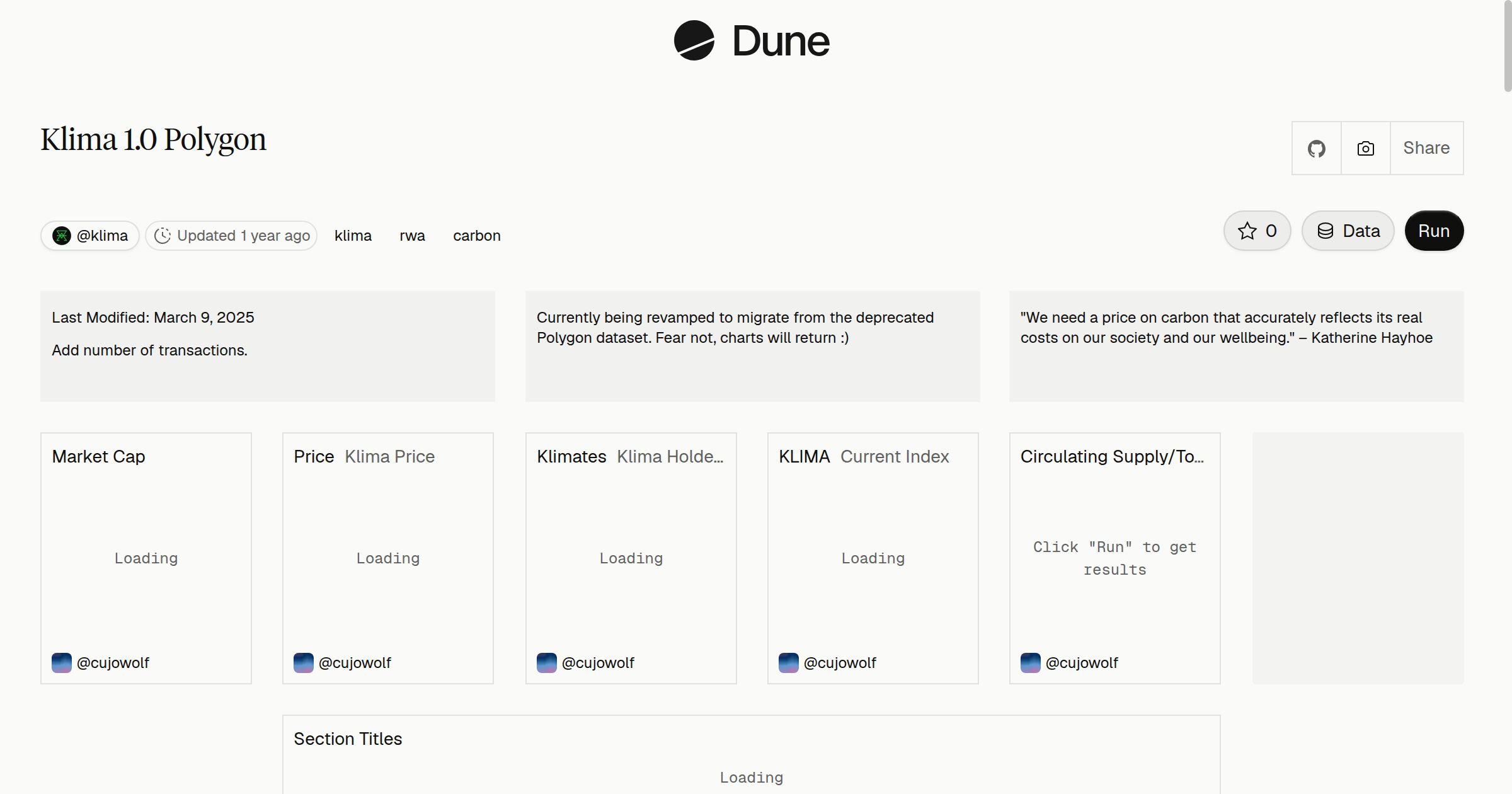
Task: Click cujowolf avatar in Klimates card
Action: coord(547,663)
